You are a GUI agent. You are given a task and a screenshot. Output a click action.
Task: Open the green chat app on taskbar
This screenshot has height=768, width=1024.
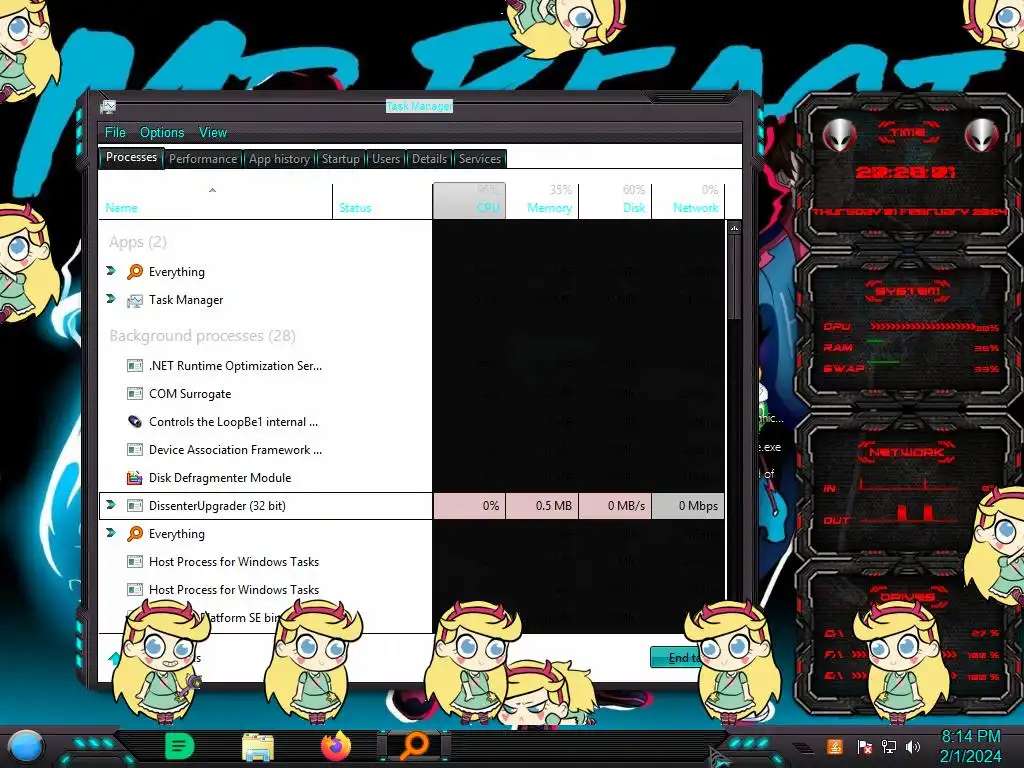coord(180,746)
